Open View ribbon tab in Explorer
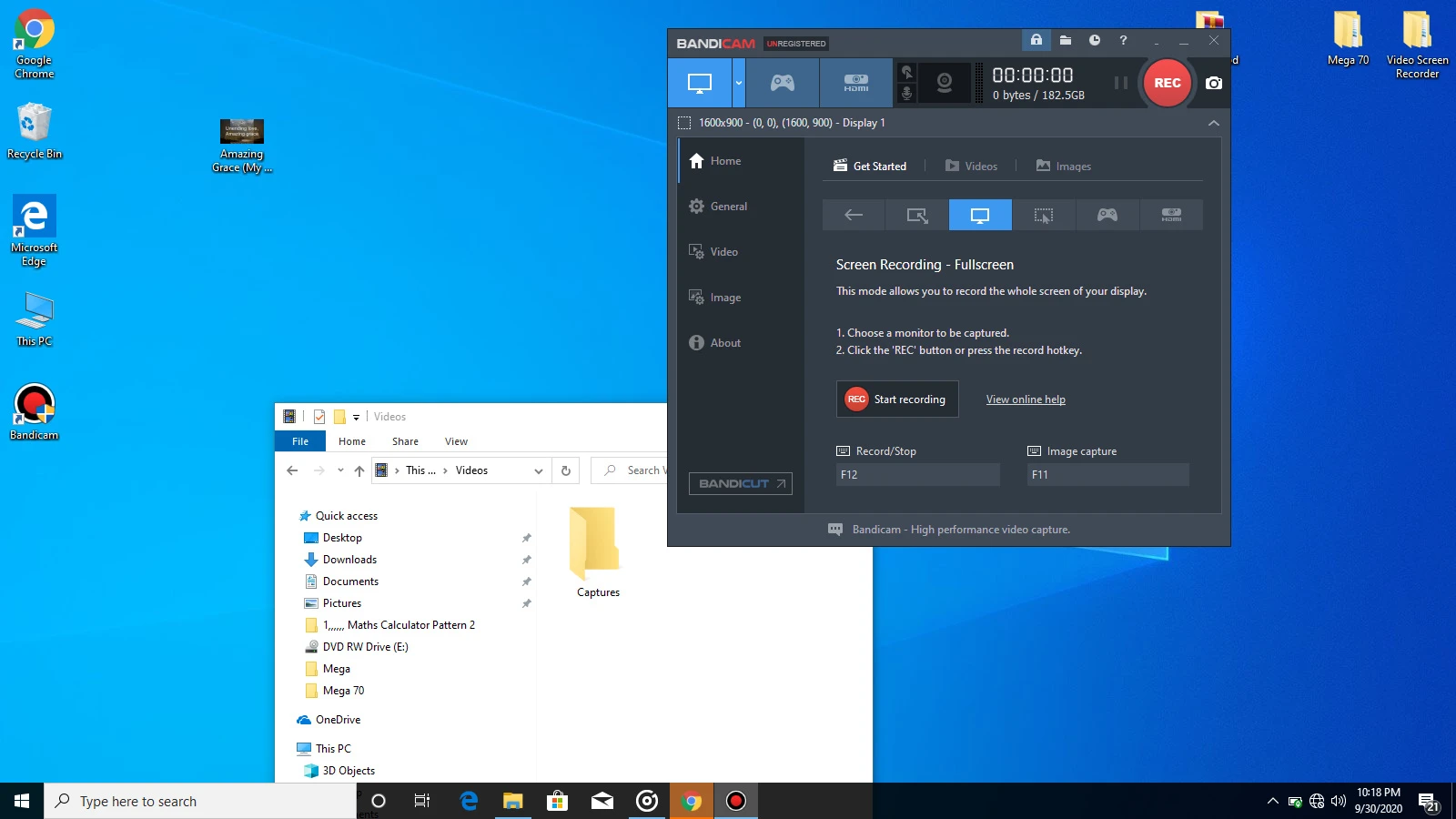The width and height of the screenshot is (1456, 819). [456, 441]
